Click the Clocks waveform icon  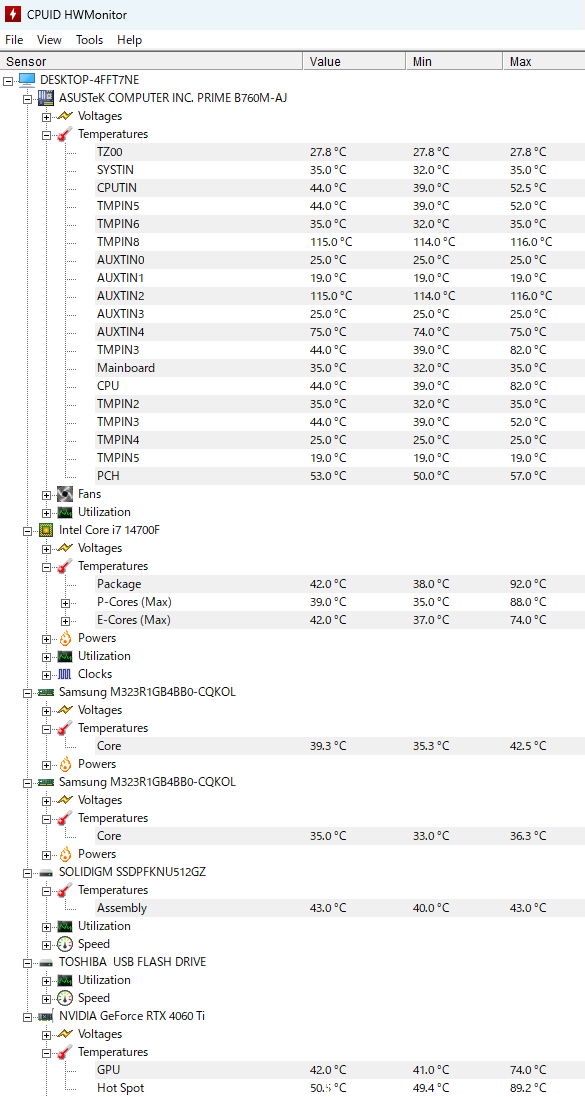pyautogui.click(x=65, y=674)
